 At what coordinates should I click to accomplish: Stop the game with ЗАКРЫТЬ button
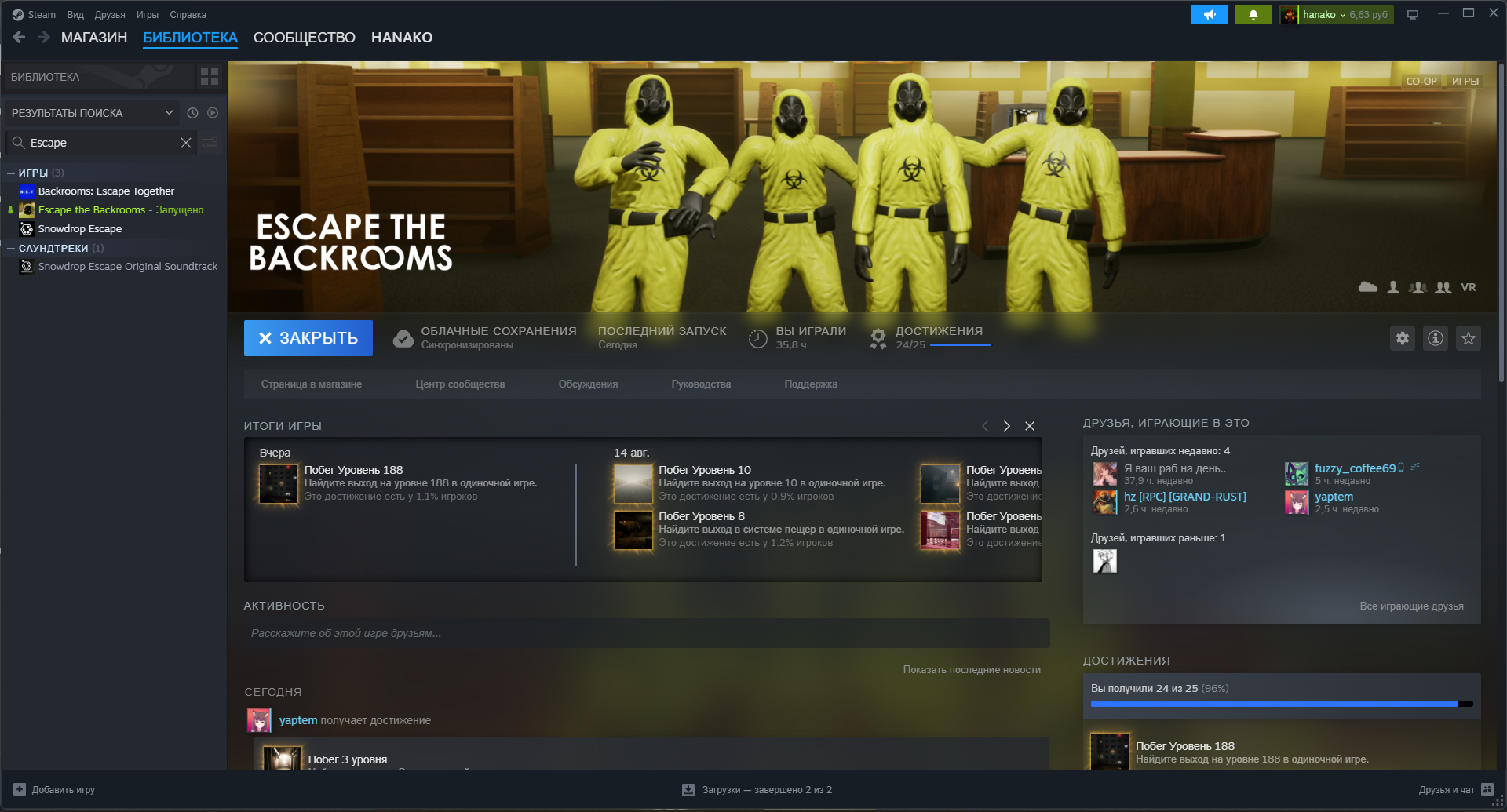click(308, 338)
